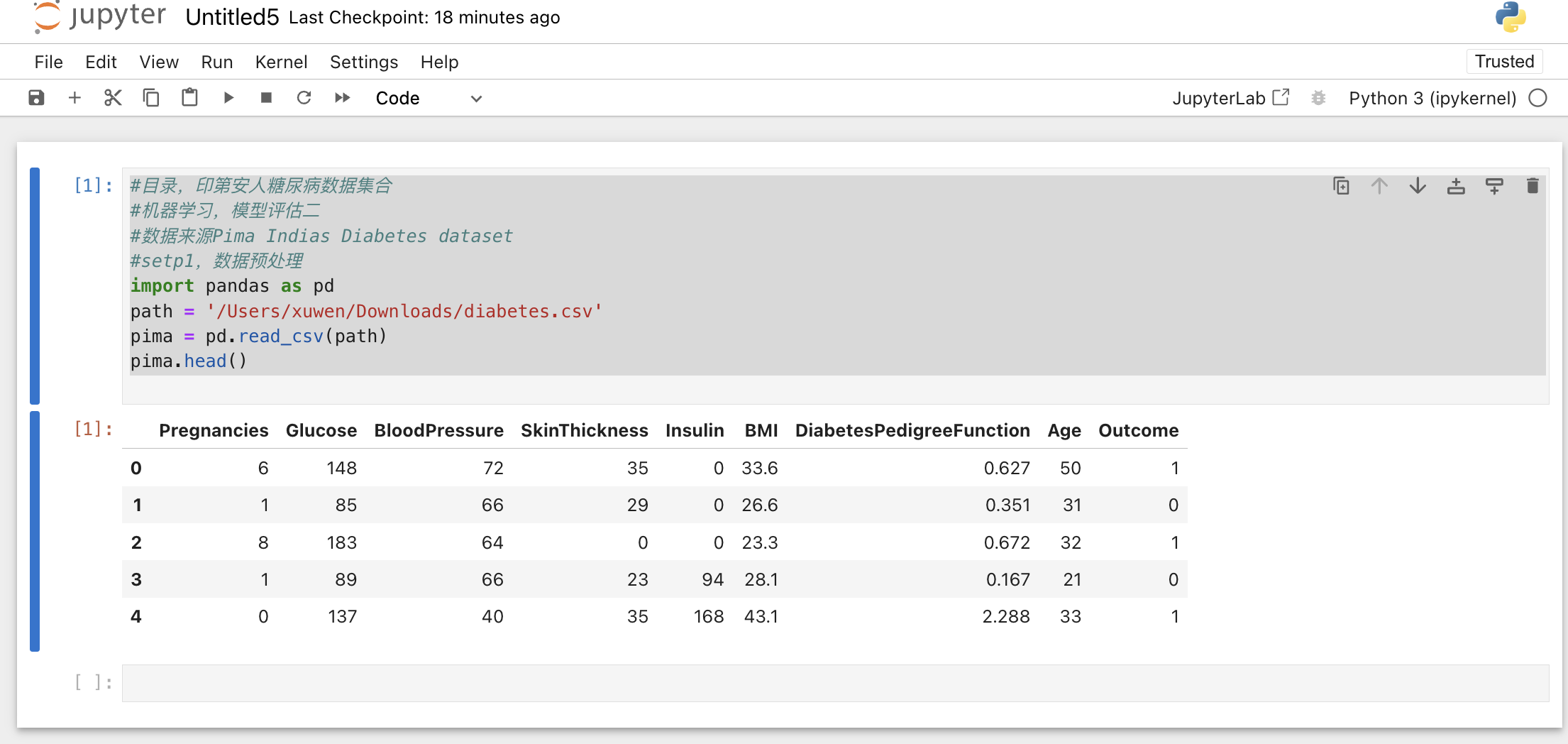This screenshot has width=1568, height=744.
Task: Restart the kernel using the refresh icon
Action: pyautogui.click(x=304, y=98)
